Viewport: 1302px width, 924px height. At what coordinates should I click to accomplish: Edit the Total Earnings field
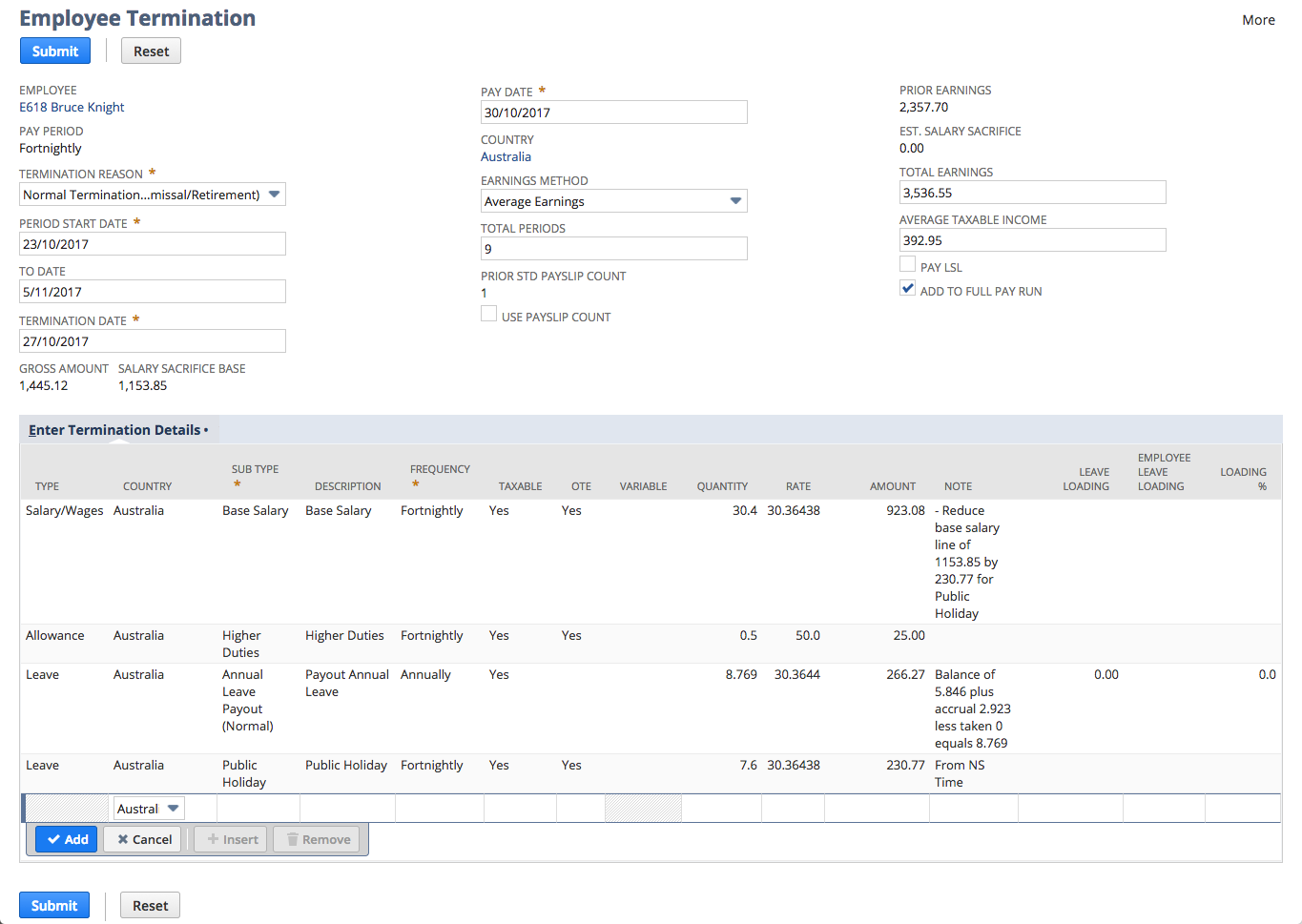click(x=1032, y=192)
